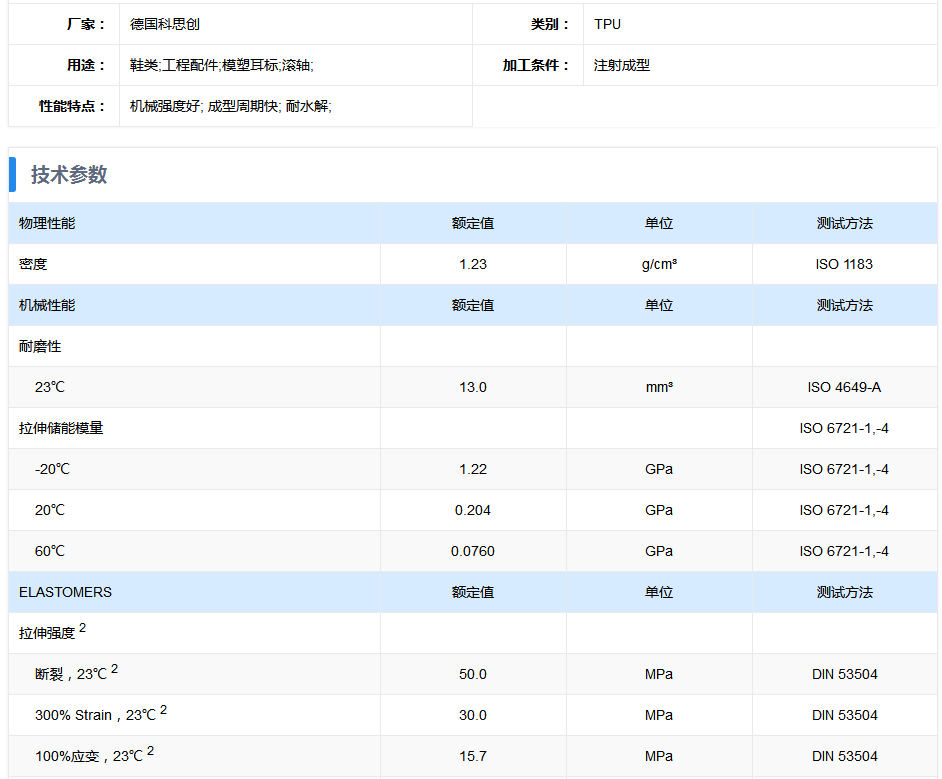Click the ISO 1183 test method
The width and height of the screenshot is (942, 779).
click(844, 264)
